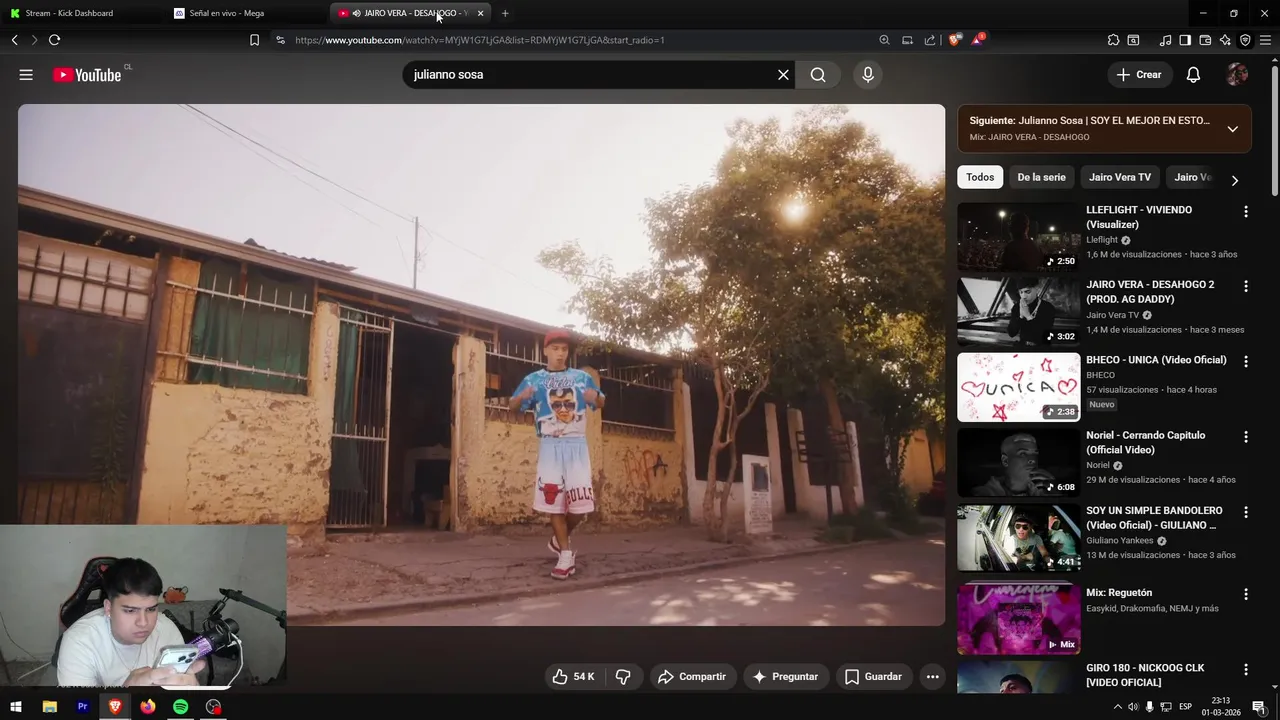Image resolution: width=1280 pixels, height=720 pixels.
Task: Open Jairo Vera TV channel link
Action: 1112,315
